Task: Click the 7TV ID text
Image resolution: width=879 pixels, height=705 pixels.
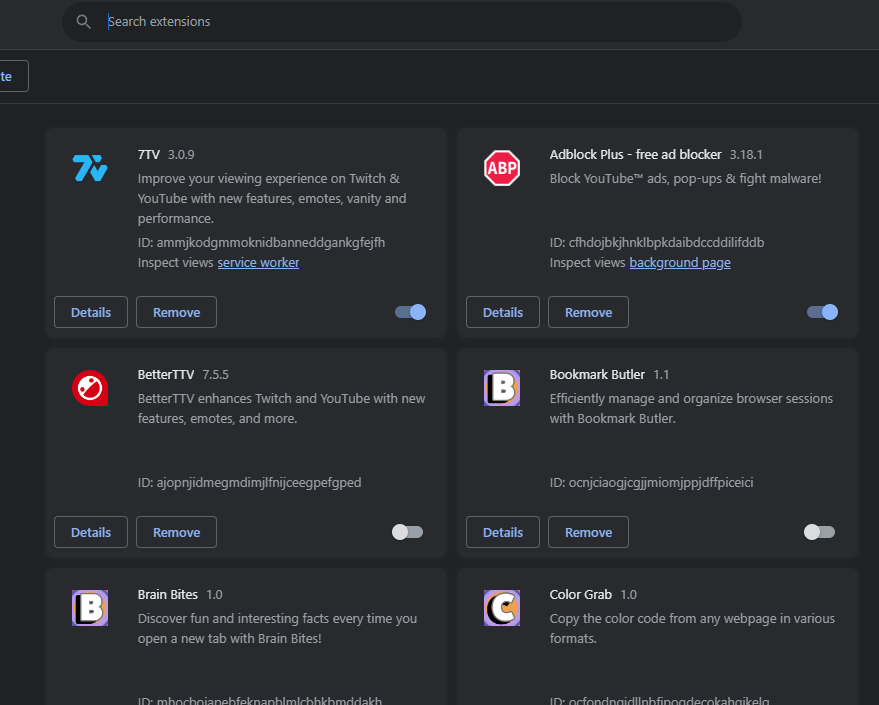Action: 261,243
